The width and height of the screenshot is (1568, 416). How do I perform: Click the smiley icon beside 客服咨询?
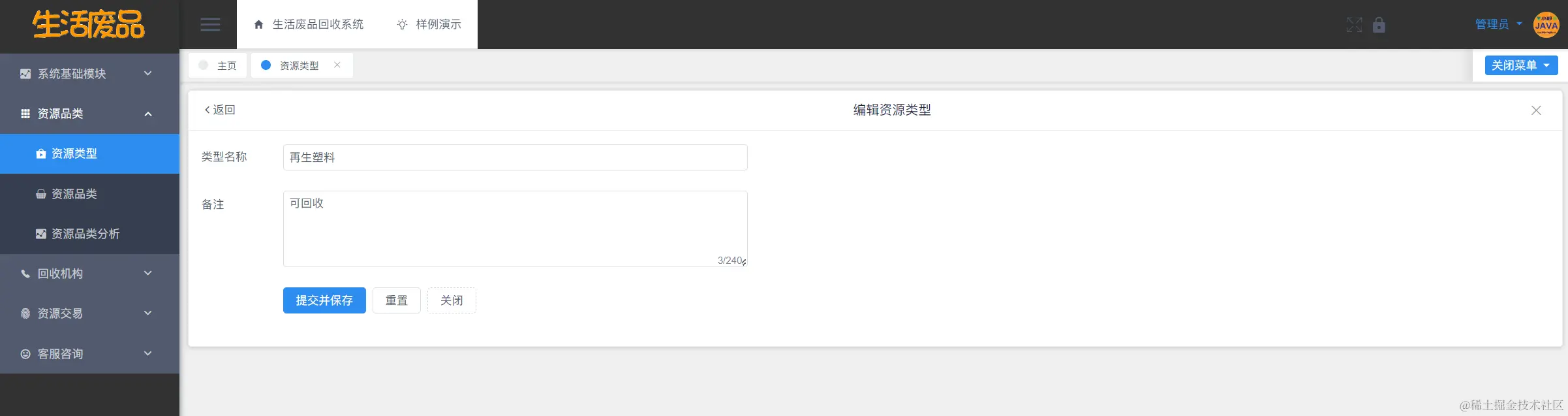(x=25, y=354)
